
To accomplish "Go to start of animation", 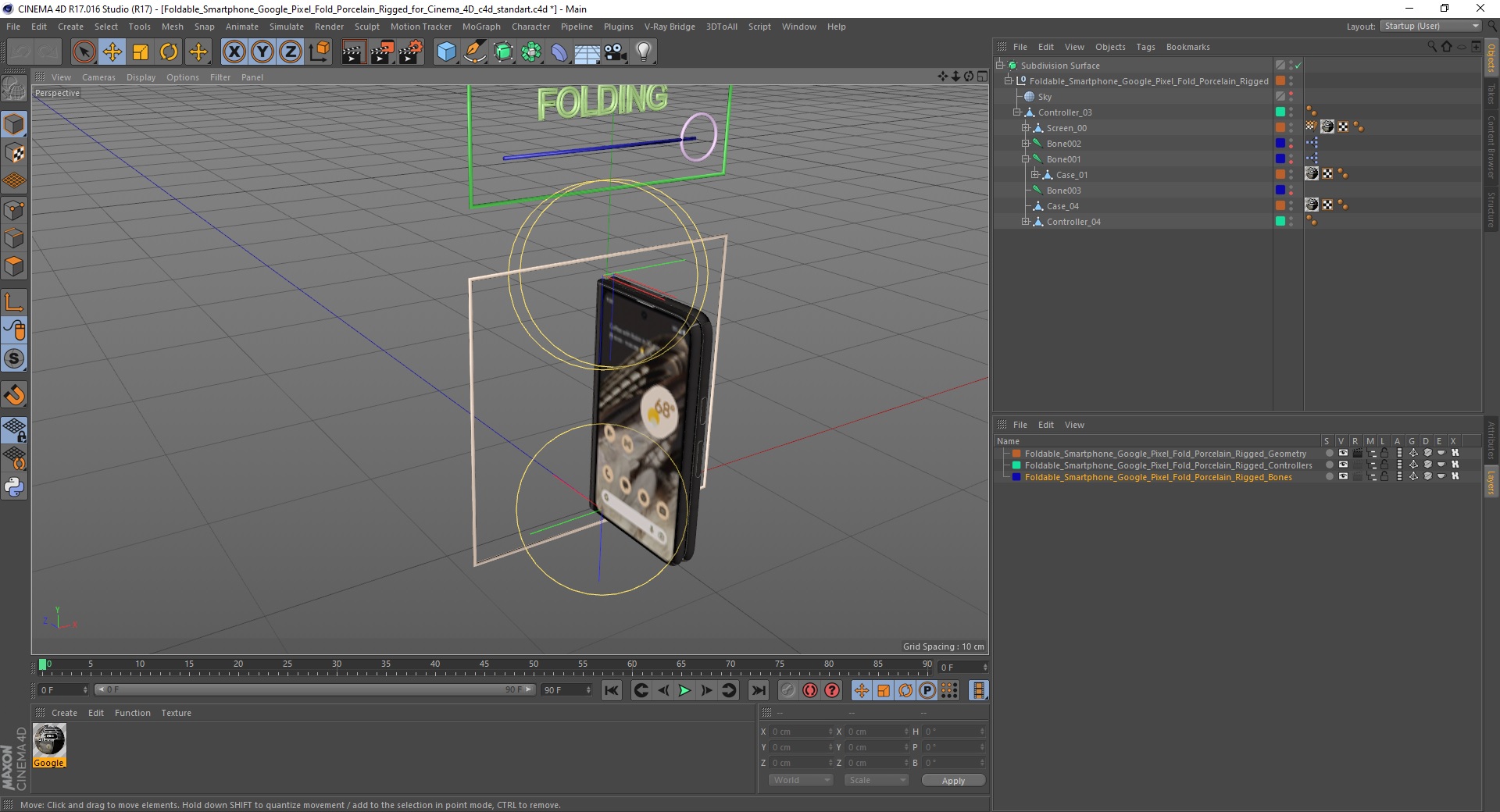I will click(612, 690).
